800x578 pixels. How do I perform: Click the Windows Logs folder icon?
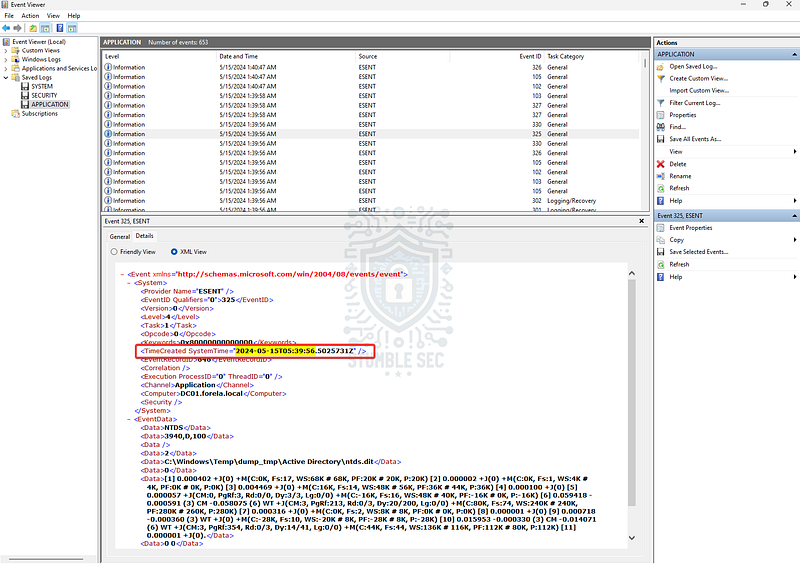(x=15, y=60)
